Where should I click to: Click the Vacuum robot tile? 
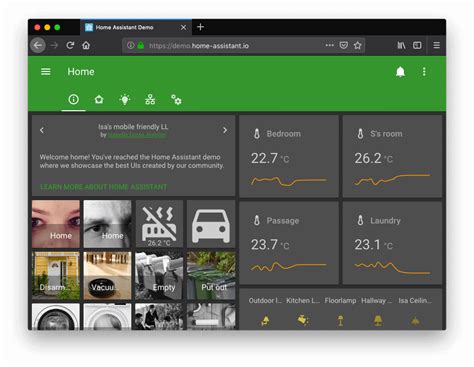coord(107,276)
